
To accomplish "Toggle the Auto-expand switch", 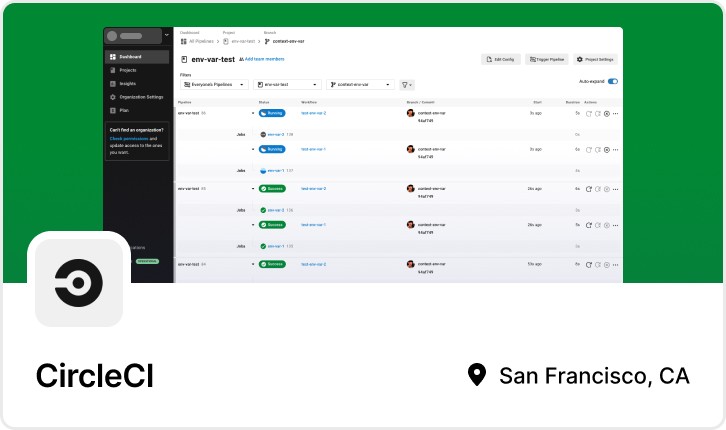I will coord(613,81).
